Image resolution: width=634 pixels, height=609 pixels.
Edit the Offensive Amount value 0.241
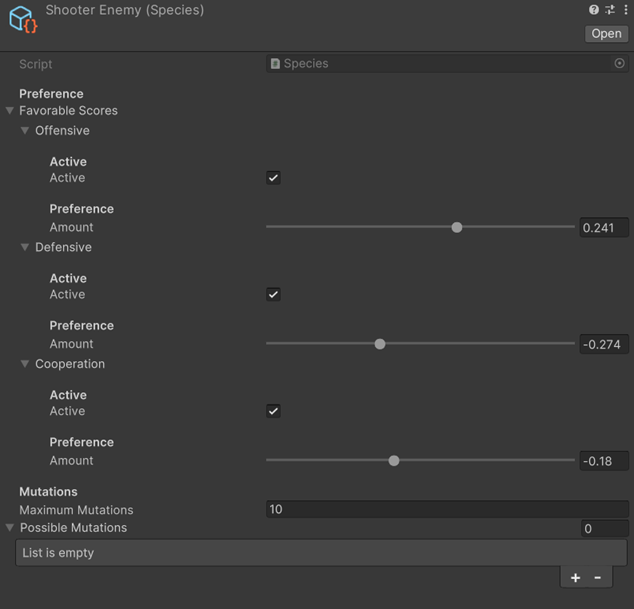pyautogui.click(x=604, y=228)
